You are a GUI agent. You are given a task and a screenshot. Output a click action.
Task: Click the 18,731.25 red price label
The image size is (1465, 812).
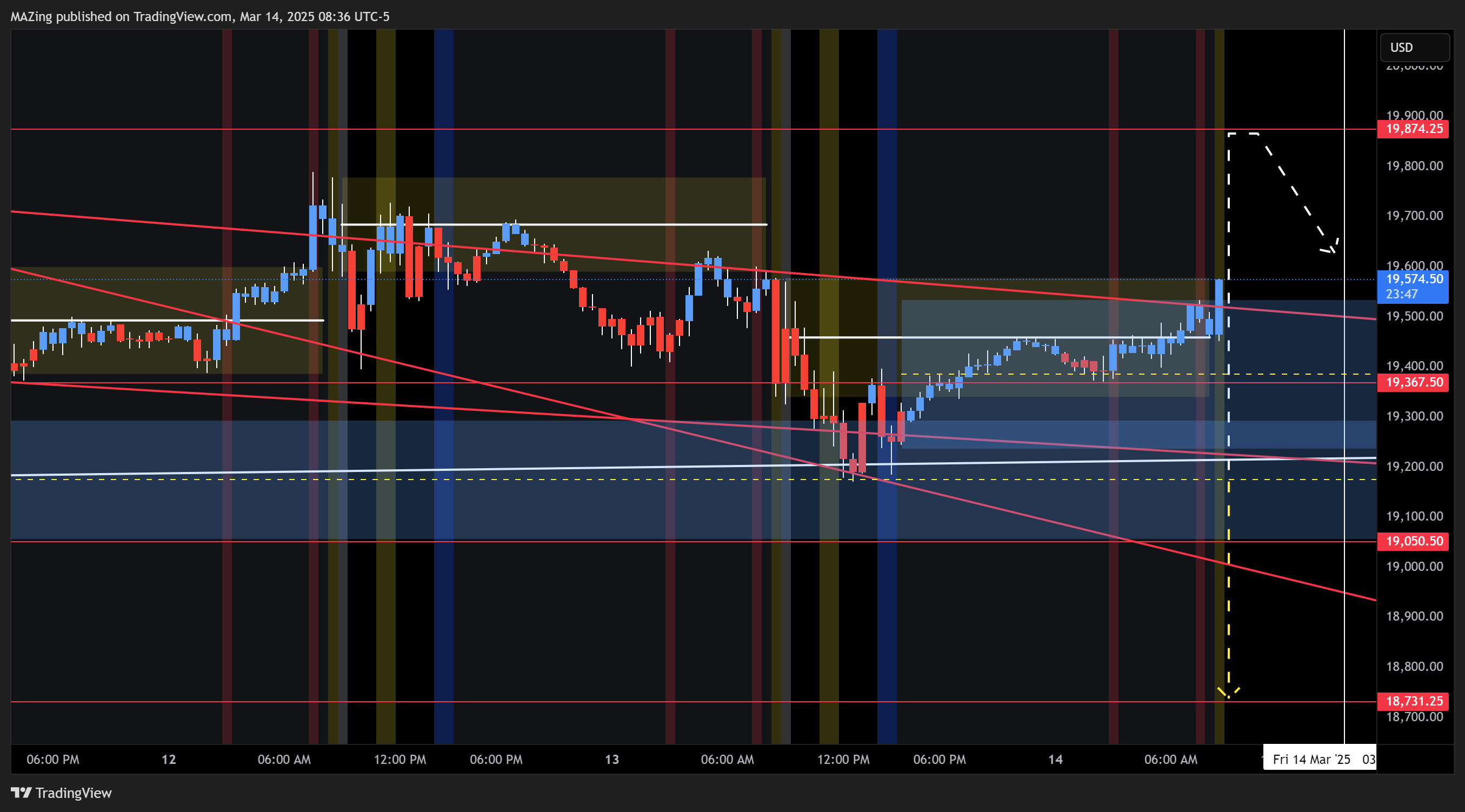click(1413, 701)
